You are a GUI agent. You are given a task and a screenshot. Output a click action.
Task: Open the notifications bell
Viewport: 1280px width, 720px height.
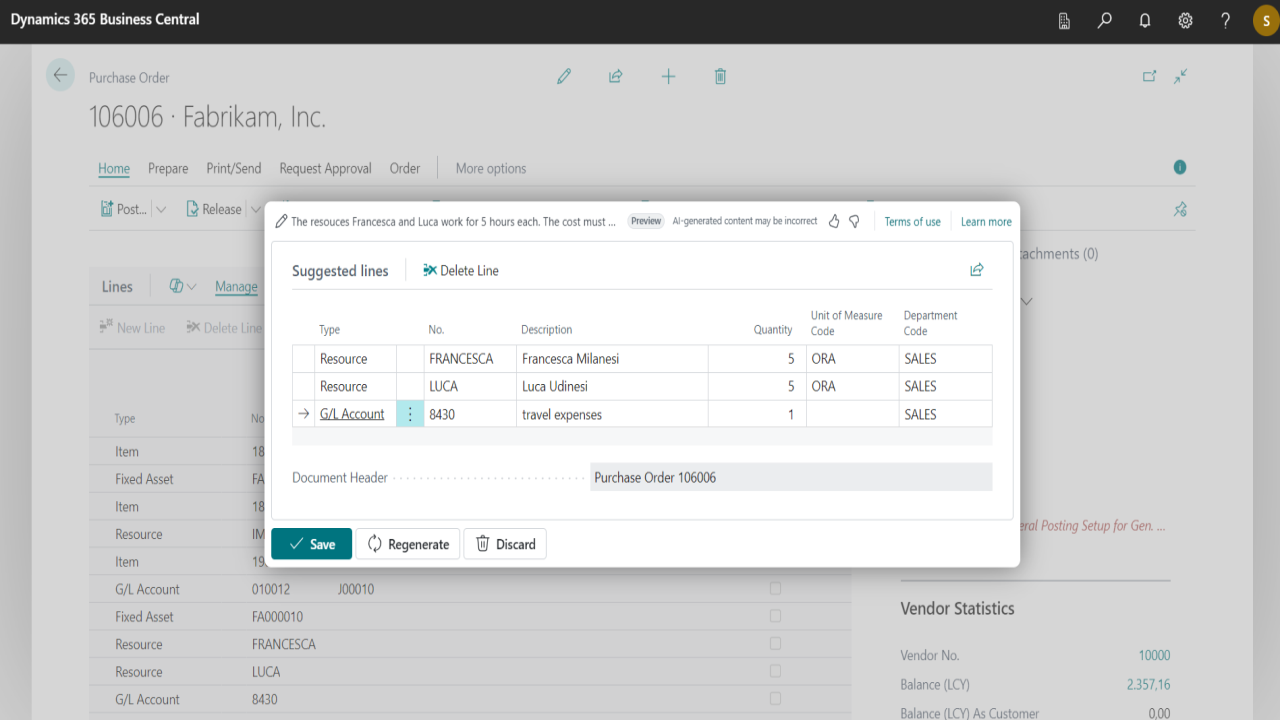1145,20
